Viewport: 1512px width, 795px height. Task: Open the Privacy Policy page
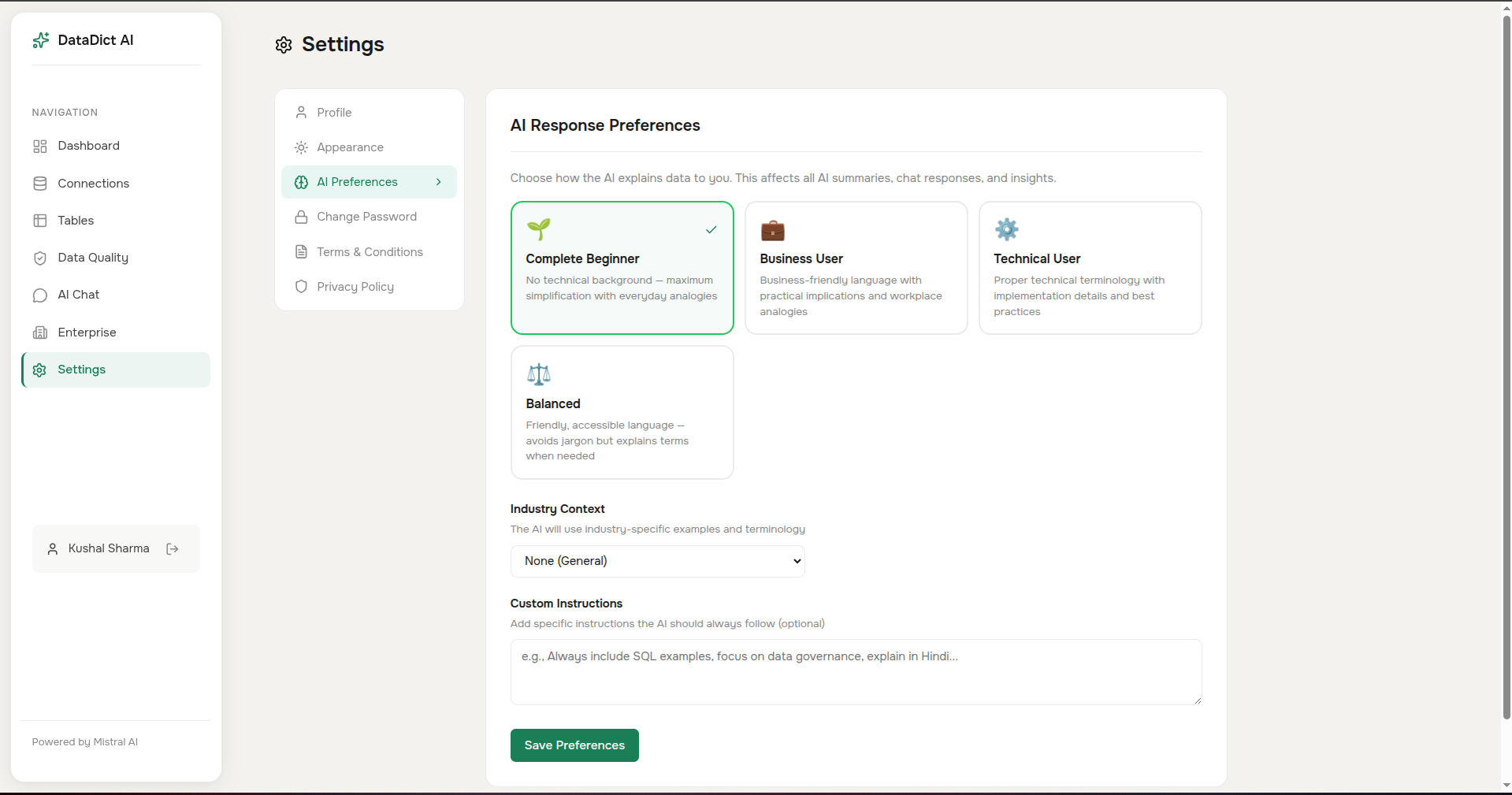click(x=355, y=286)
